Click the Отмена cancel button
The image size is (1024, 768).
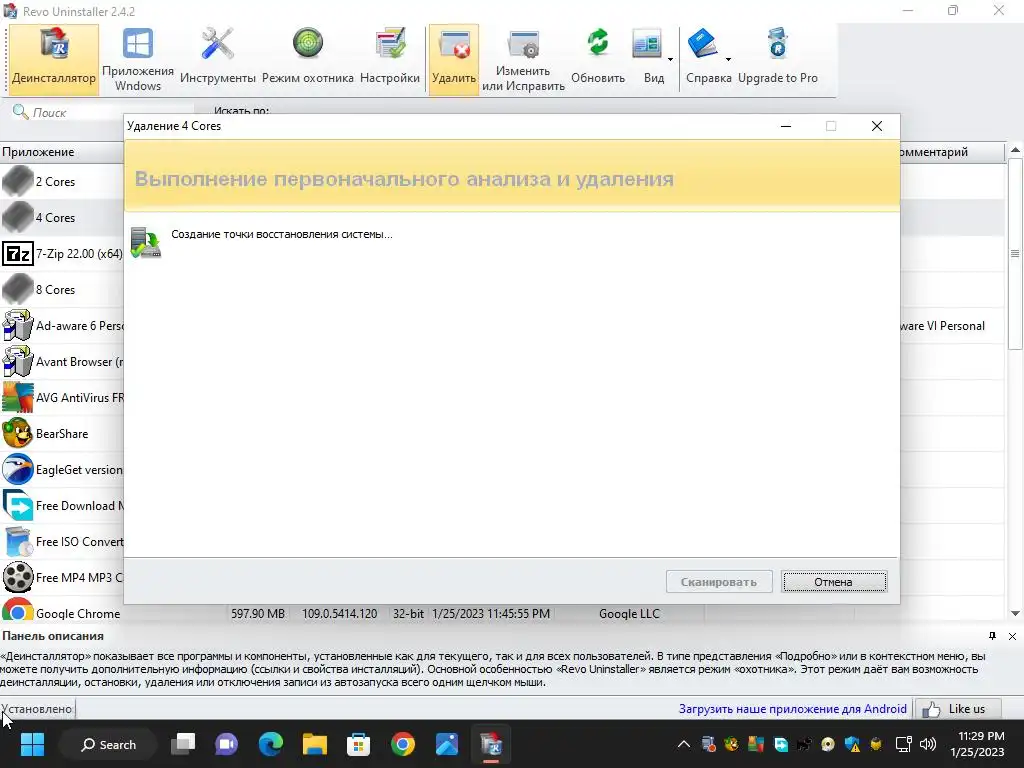click(834, 581)
